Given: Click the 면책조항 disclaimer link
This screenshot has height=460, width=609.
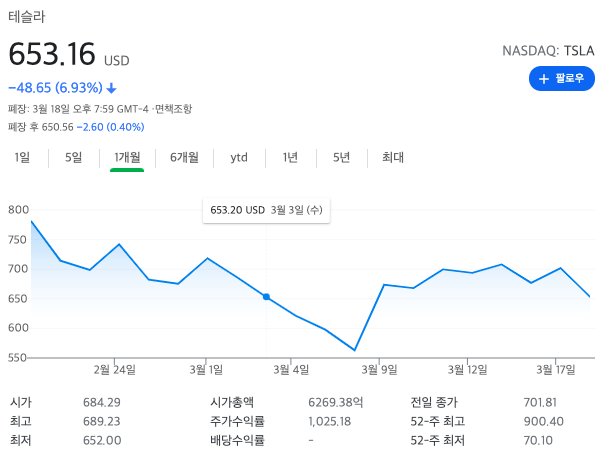Looking at the screenshot, I should click(173, 109).
